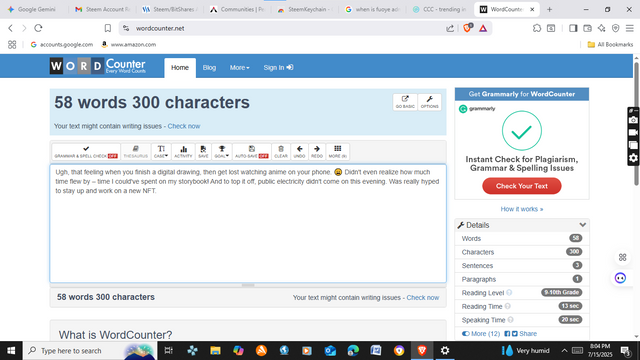The height and width of the screenshot is (360, 640).
Task: Open File Explorer from taskbar
Action: (x=215, y=351)
